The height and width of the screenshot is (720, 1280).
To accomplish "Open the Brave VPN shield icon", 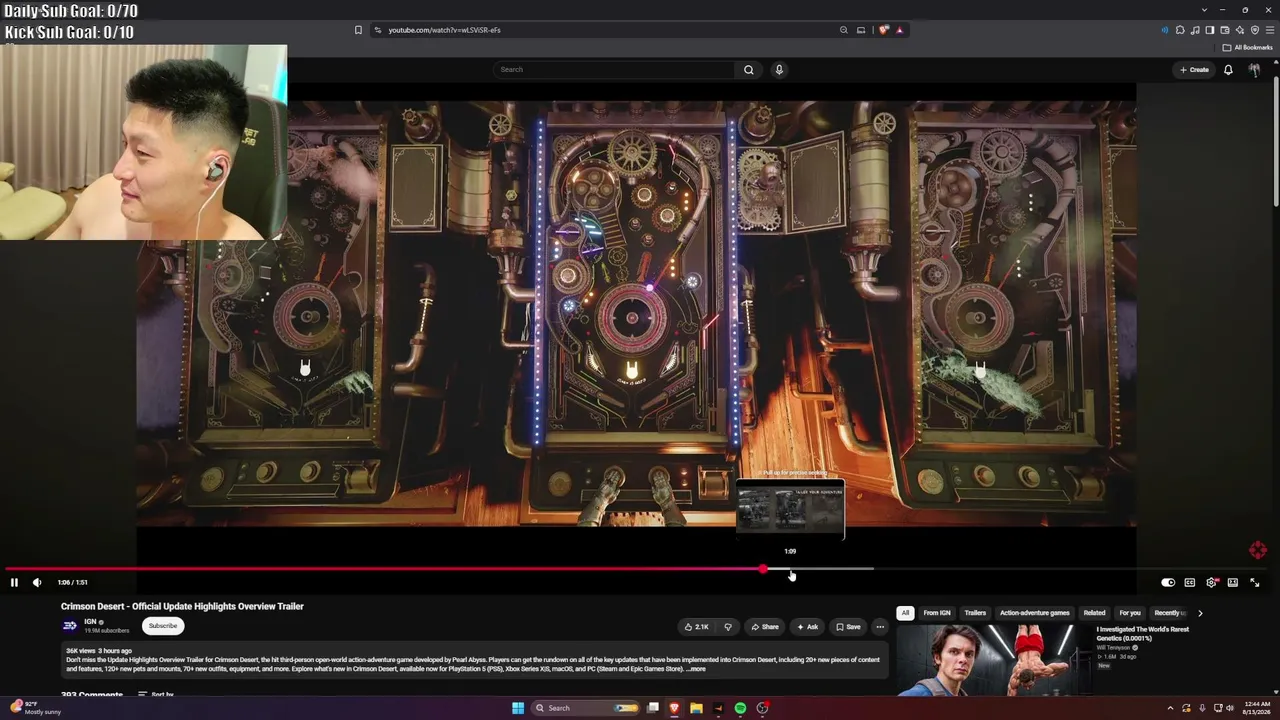I will coord(1255,30).
